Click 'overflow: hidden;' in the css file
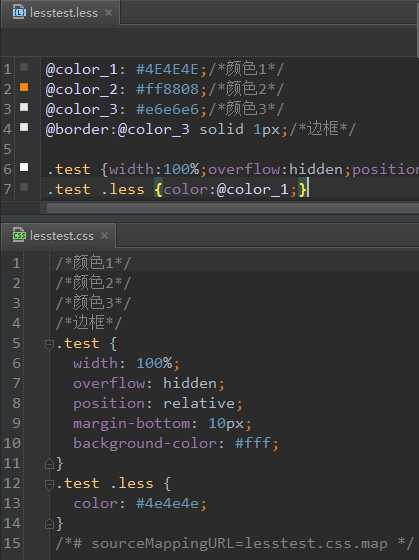The width and height of the screenshot is (419, 560). click(149, 384)
